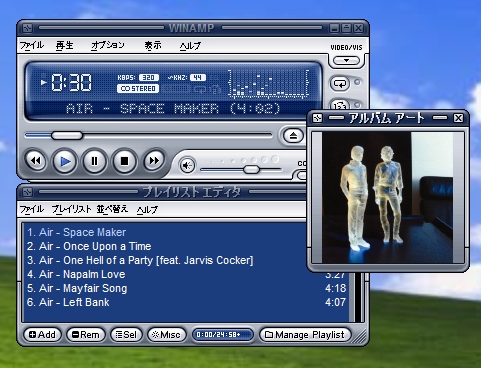The image size is (481, 368).
Task: Click the seek bar handle
Action: tap(67, 135)
